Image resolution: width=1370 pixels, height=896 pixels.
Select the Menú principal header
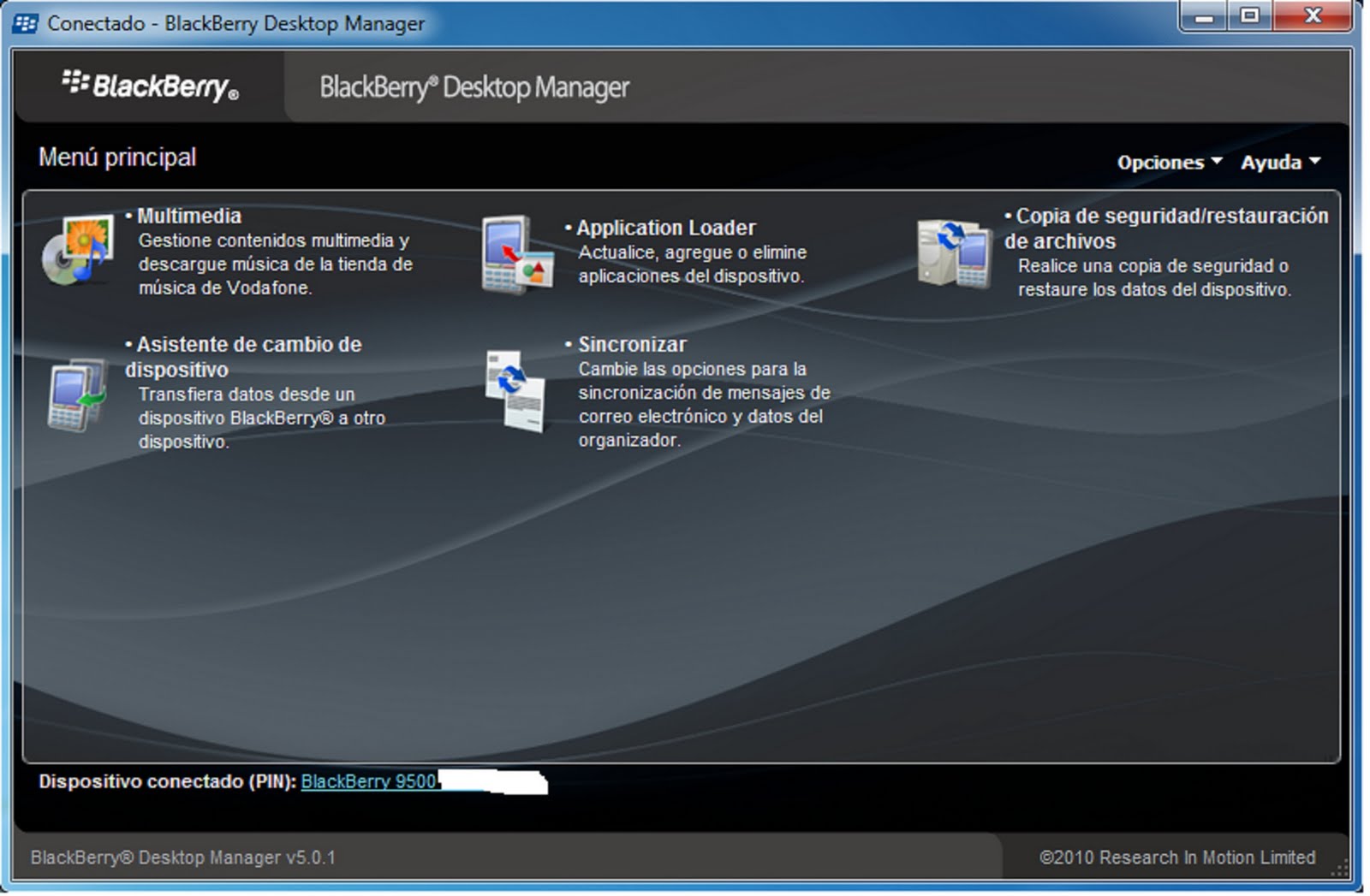pyautogui.click(x=118, y=156)
